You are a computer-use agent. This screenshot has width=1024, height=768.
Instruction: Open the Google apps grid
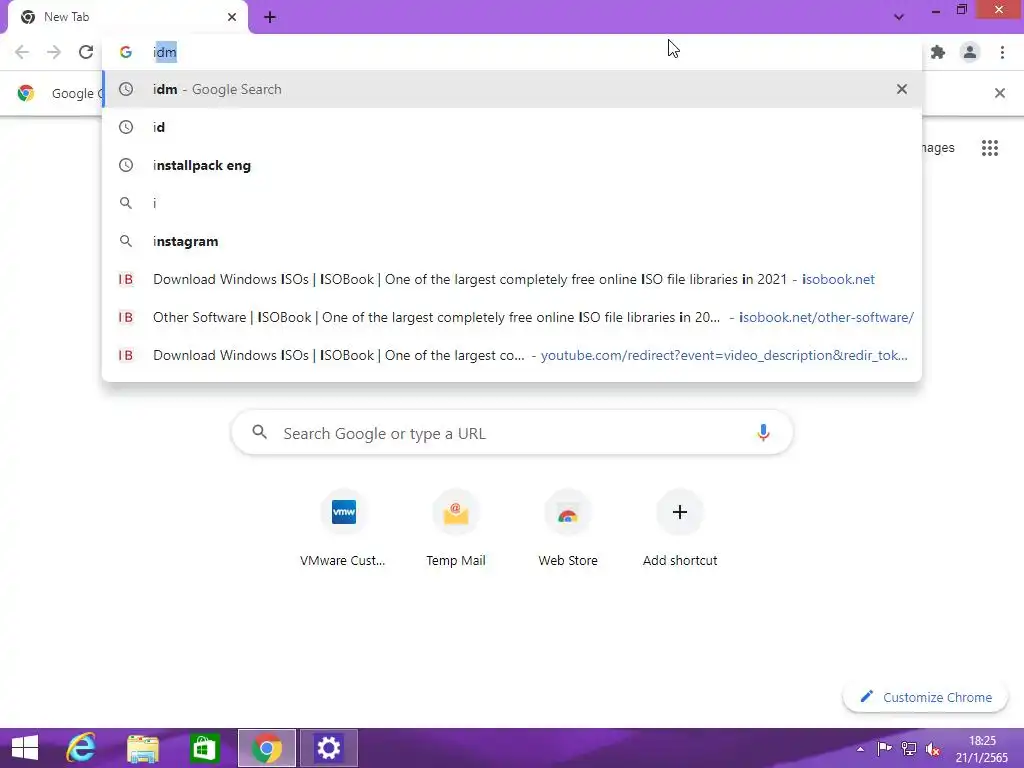[x=990, y=148]
